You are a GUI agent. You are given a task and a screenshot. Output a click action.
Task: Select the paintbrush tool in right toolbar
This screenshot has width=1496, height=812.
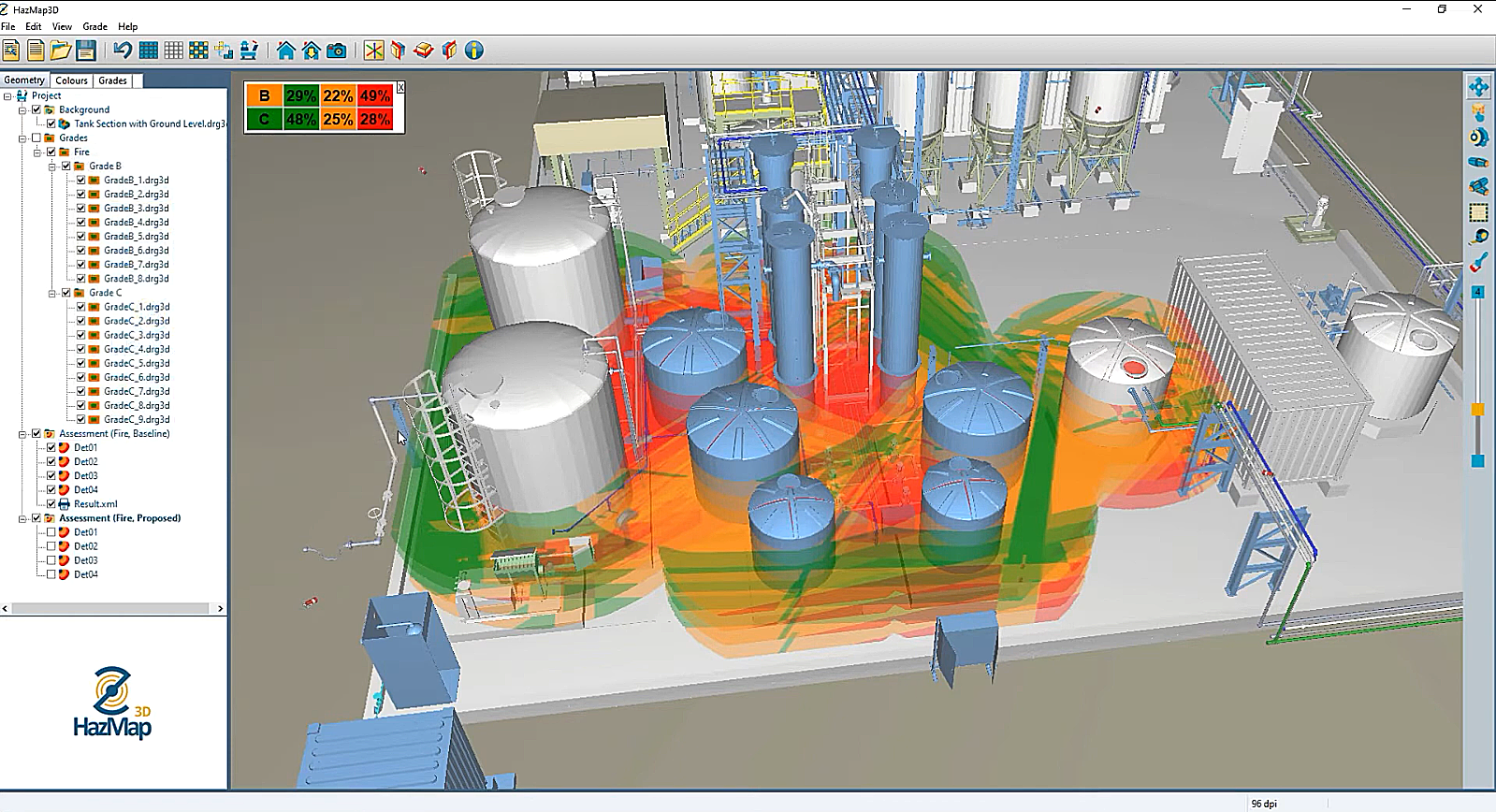(x=1478, y=263)
